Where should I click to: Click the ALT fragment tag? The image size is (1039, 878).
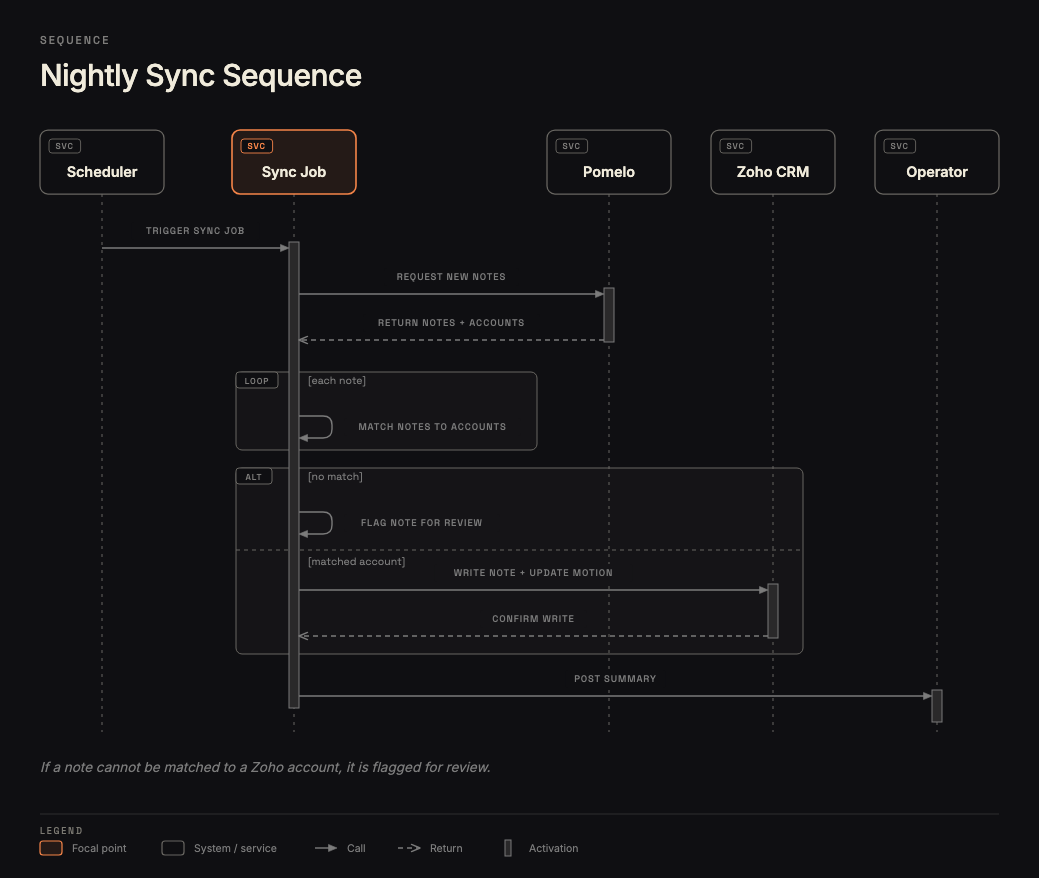pyautogui.click(x=254, y=477)
